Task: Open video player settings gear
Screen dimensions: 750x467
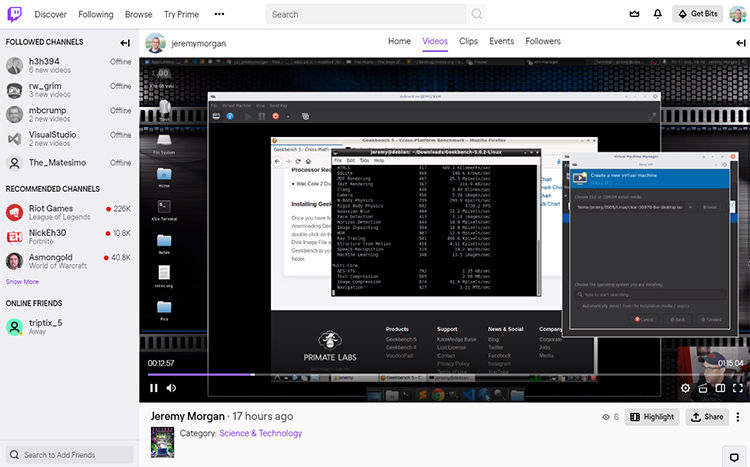Action: [x=685, y=388]
